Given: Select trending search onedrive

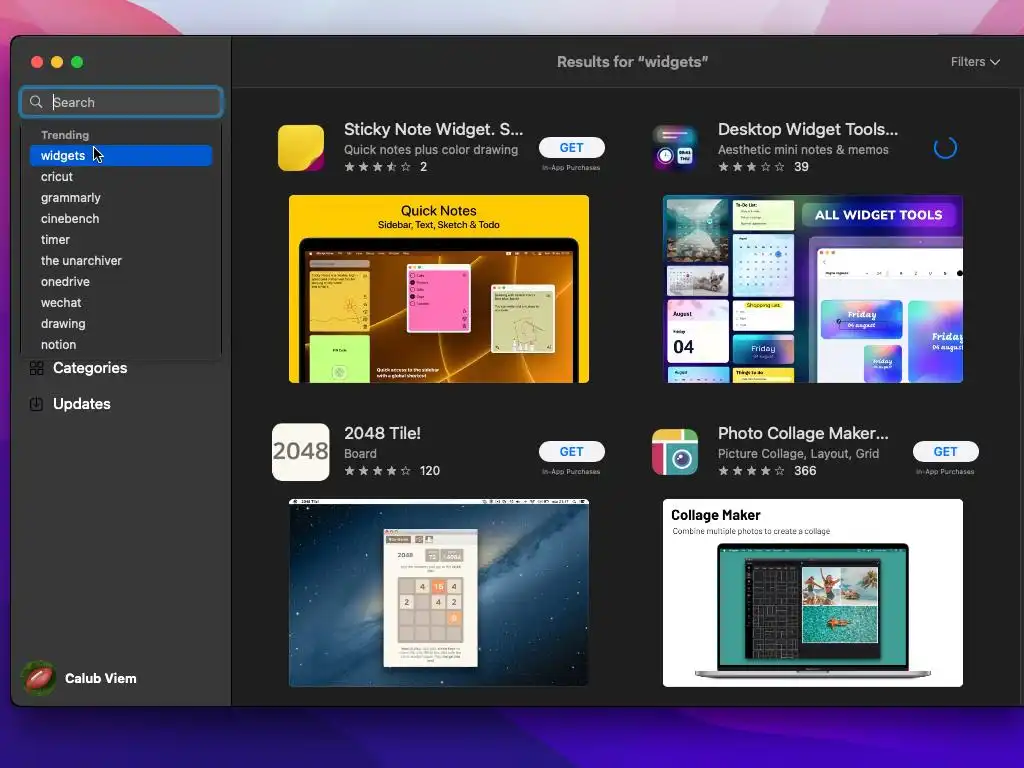Looking at the screenshot, I should tap(121, 281).
